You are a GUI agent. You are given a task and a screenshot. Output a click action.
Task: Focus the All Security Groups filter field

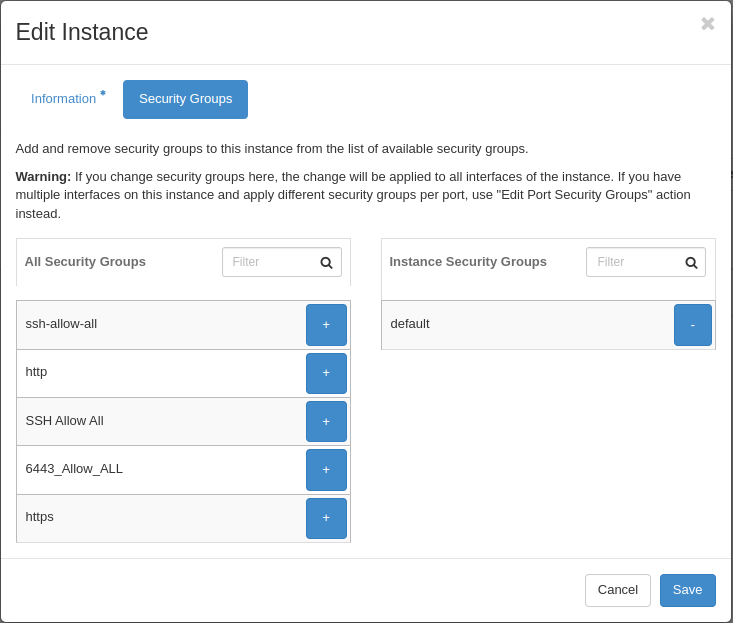(268, 262)
